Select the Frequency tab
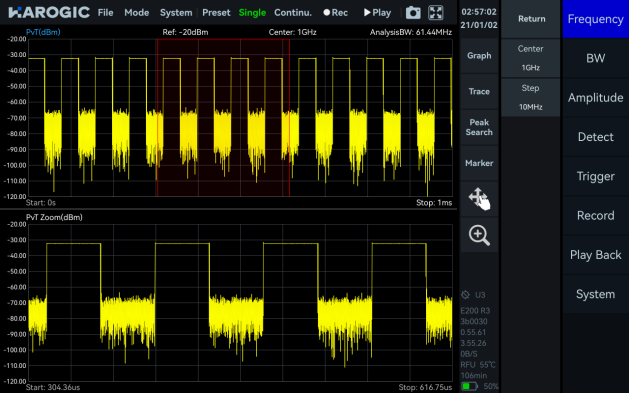The width and height of the screenshot is (629, 393). [596, 19]
